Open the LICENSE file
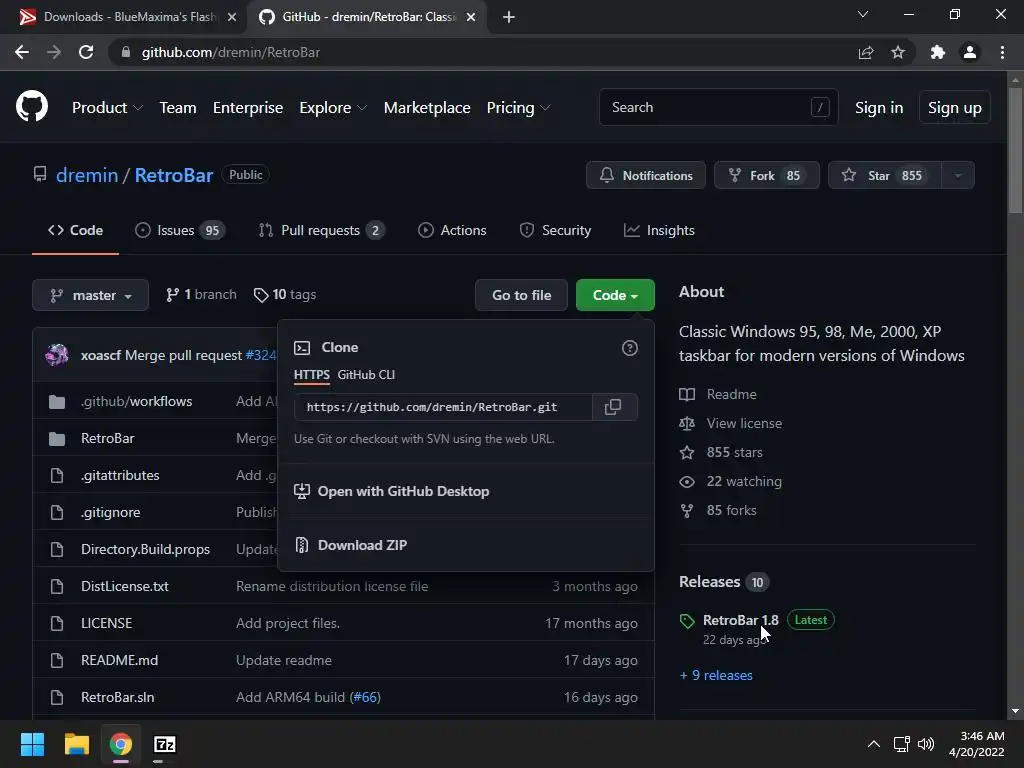 point(106,623)
